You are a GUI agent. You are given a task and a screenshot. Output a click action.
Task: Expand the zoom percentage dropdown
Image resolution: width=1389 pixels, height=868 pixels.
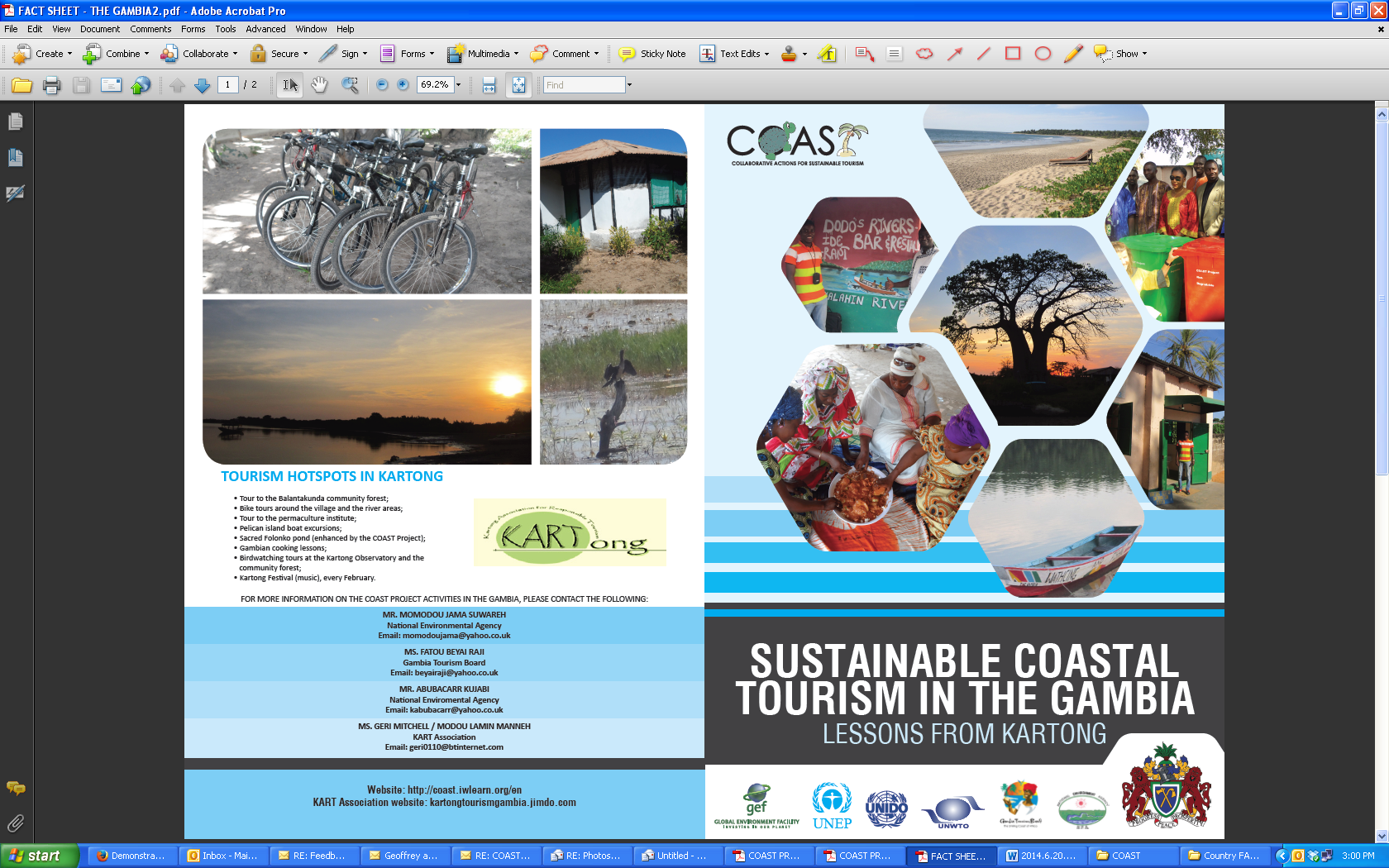point(459,85)
